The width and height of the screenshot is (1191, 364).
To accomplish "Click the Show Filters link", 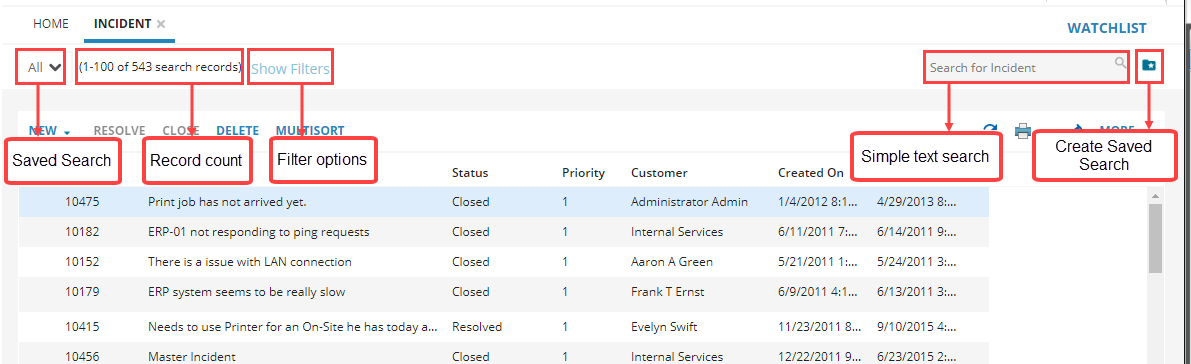I will 290,69.
